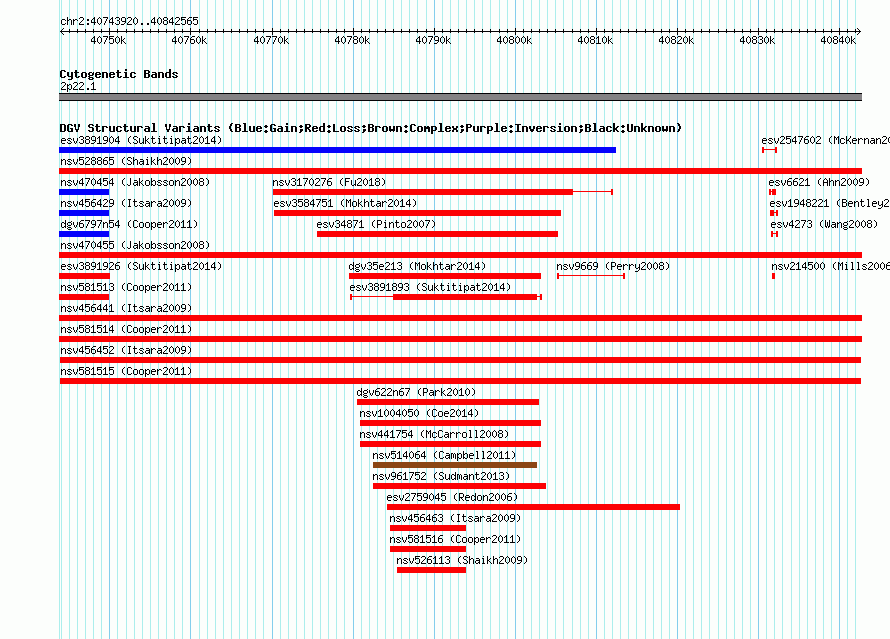The height and width of the screenshot is (639, 890).
Task: Click nsv441754 (McCarroll2008) label
Action: tap(434, 434)
